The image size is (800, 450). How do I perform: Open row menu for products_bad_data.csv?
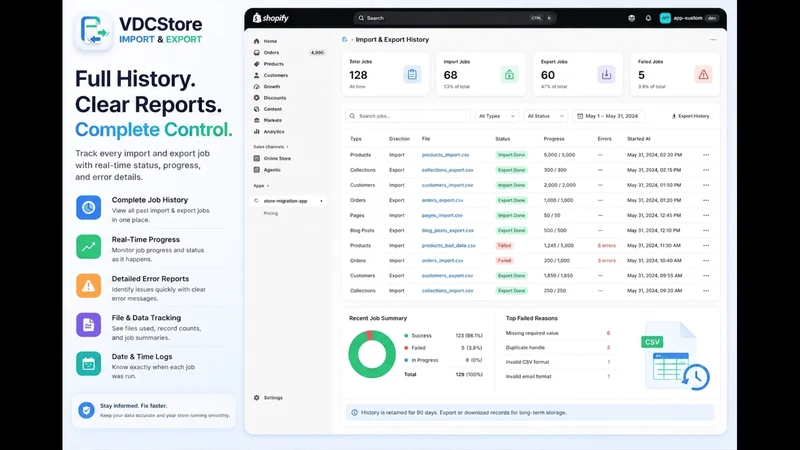[x=706, y=245]
